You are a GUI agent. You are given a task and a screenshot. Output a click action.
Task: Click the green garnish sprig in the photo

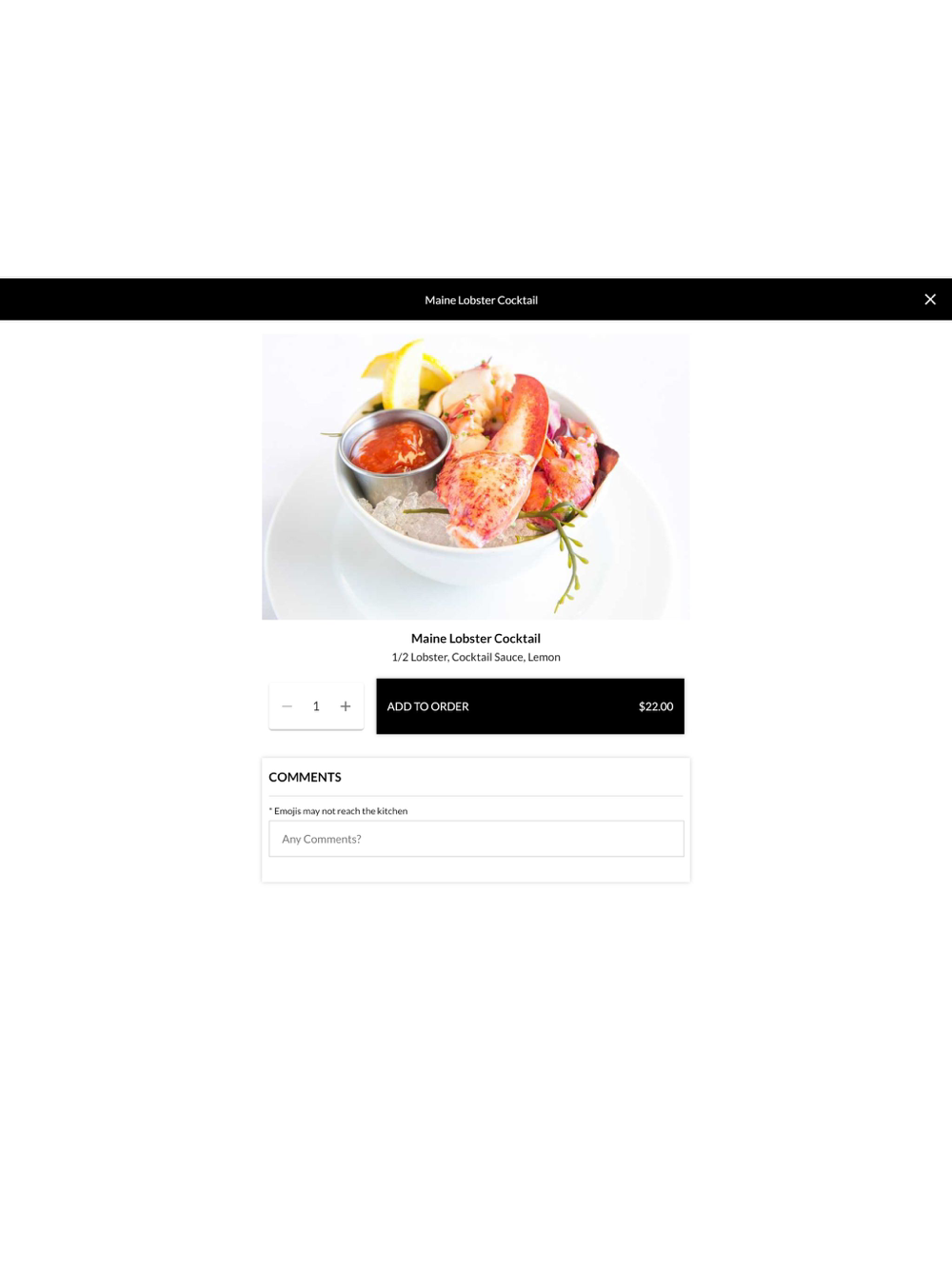click(569, 552)
